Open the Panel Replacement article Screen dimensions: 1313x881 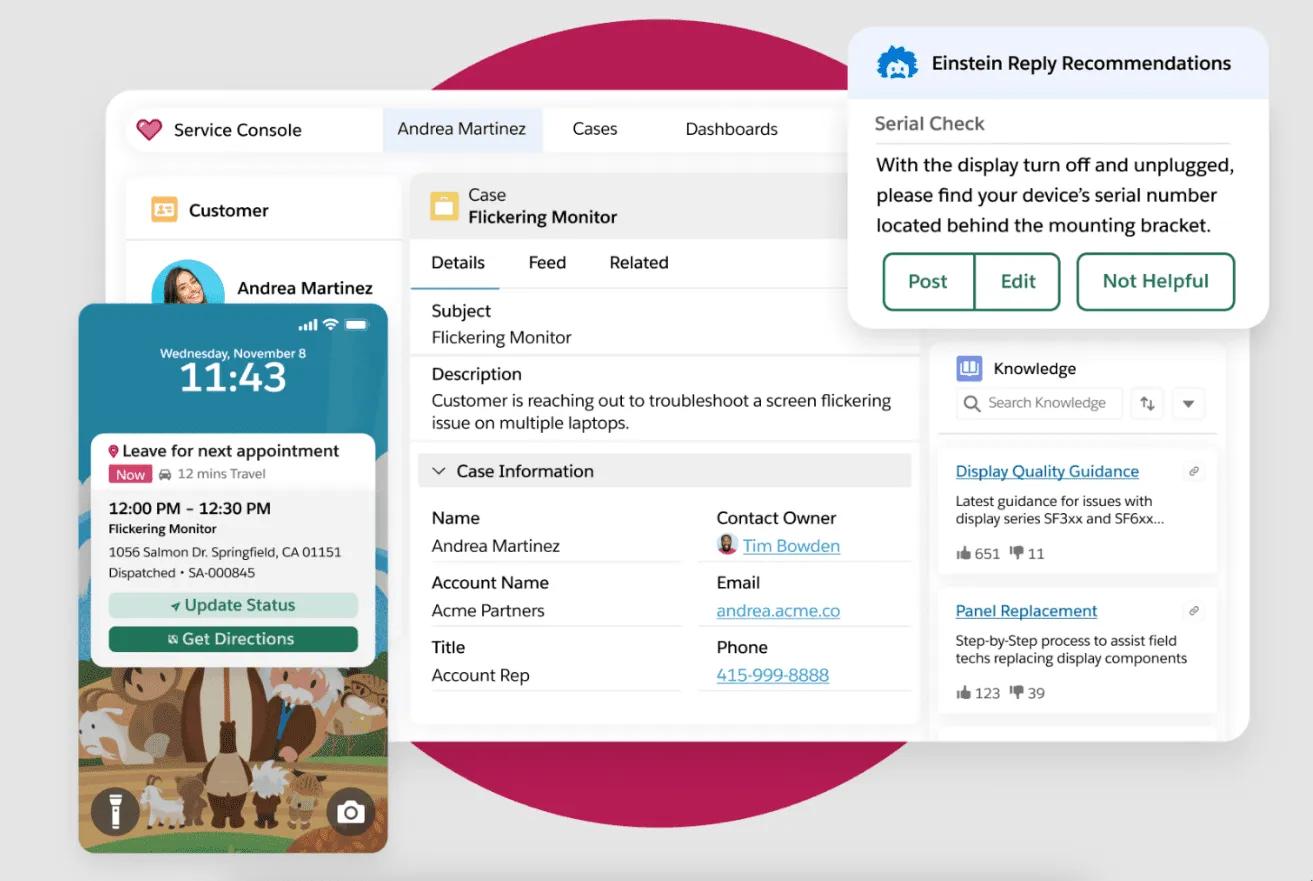(x=1026, y=611)
